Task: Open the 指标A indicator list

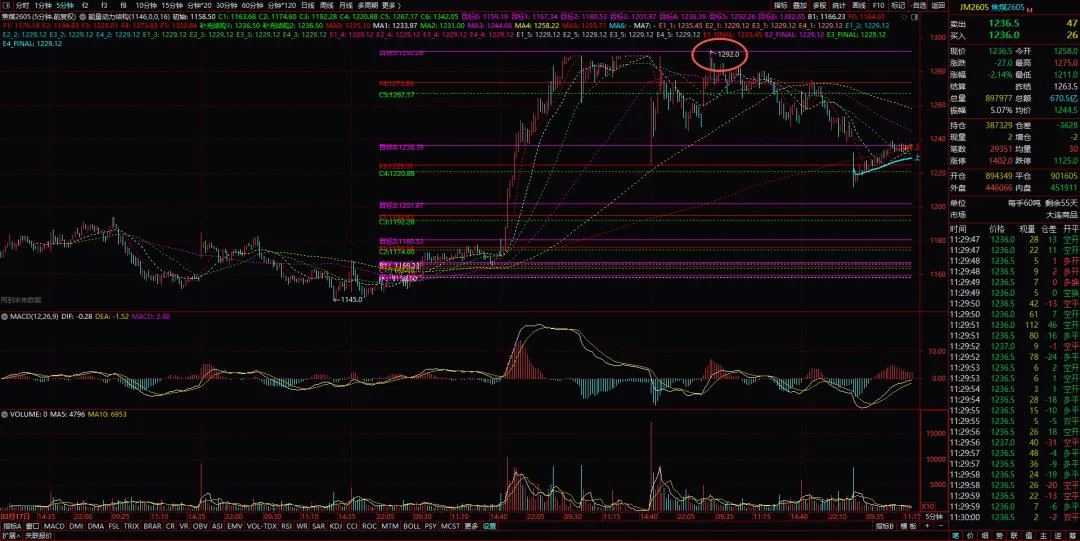Action: point(12,526)
